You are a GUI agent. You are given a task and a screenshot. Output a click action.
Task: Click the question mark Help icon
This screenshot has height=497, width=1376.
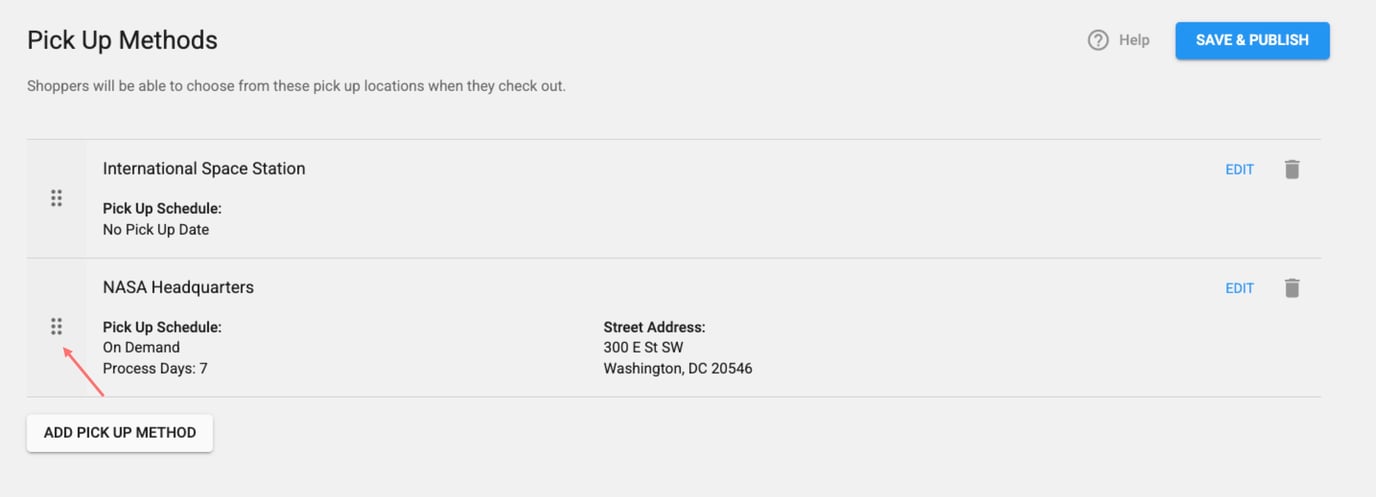(1098, 40)
